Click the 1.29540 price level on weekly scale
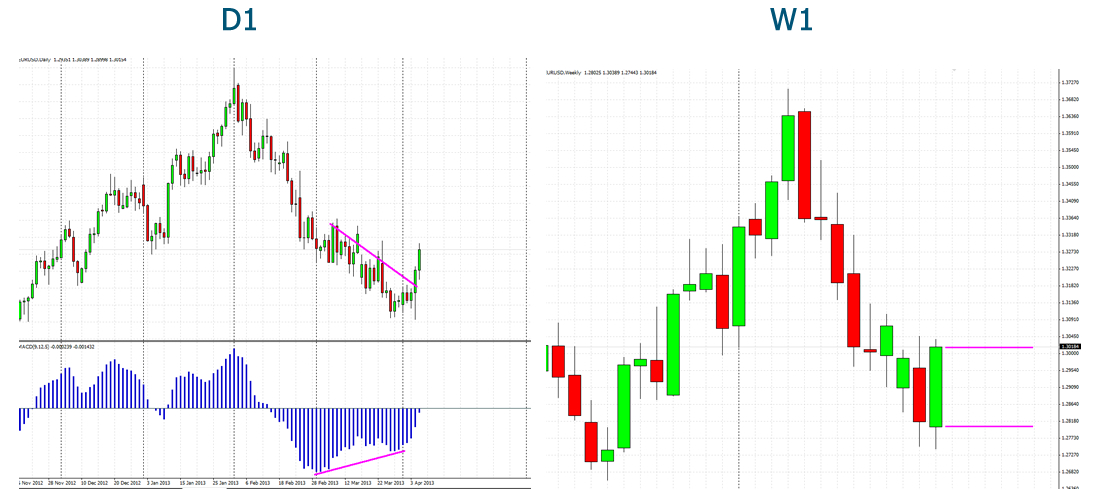 pyautogui.click(x=1071, y=370)
